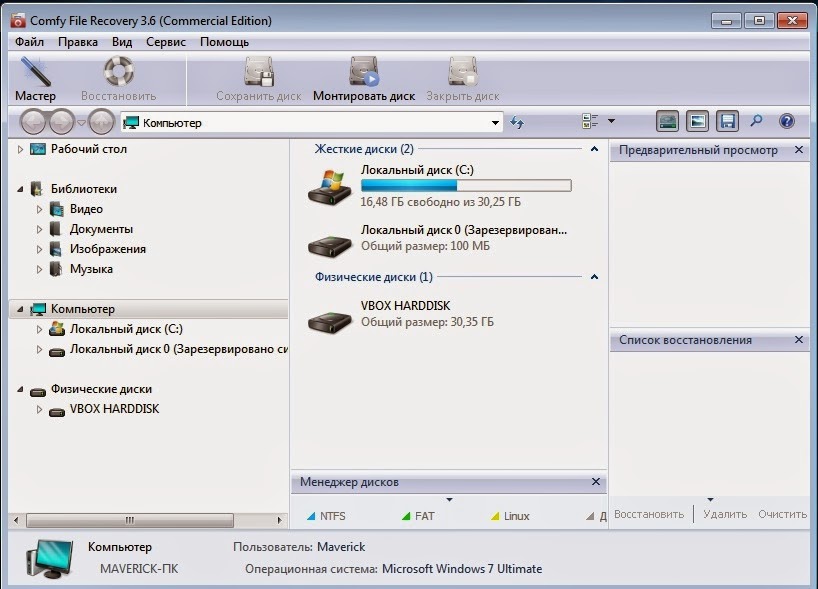Collapse the Компьютер tree node

point(20,309)
